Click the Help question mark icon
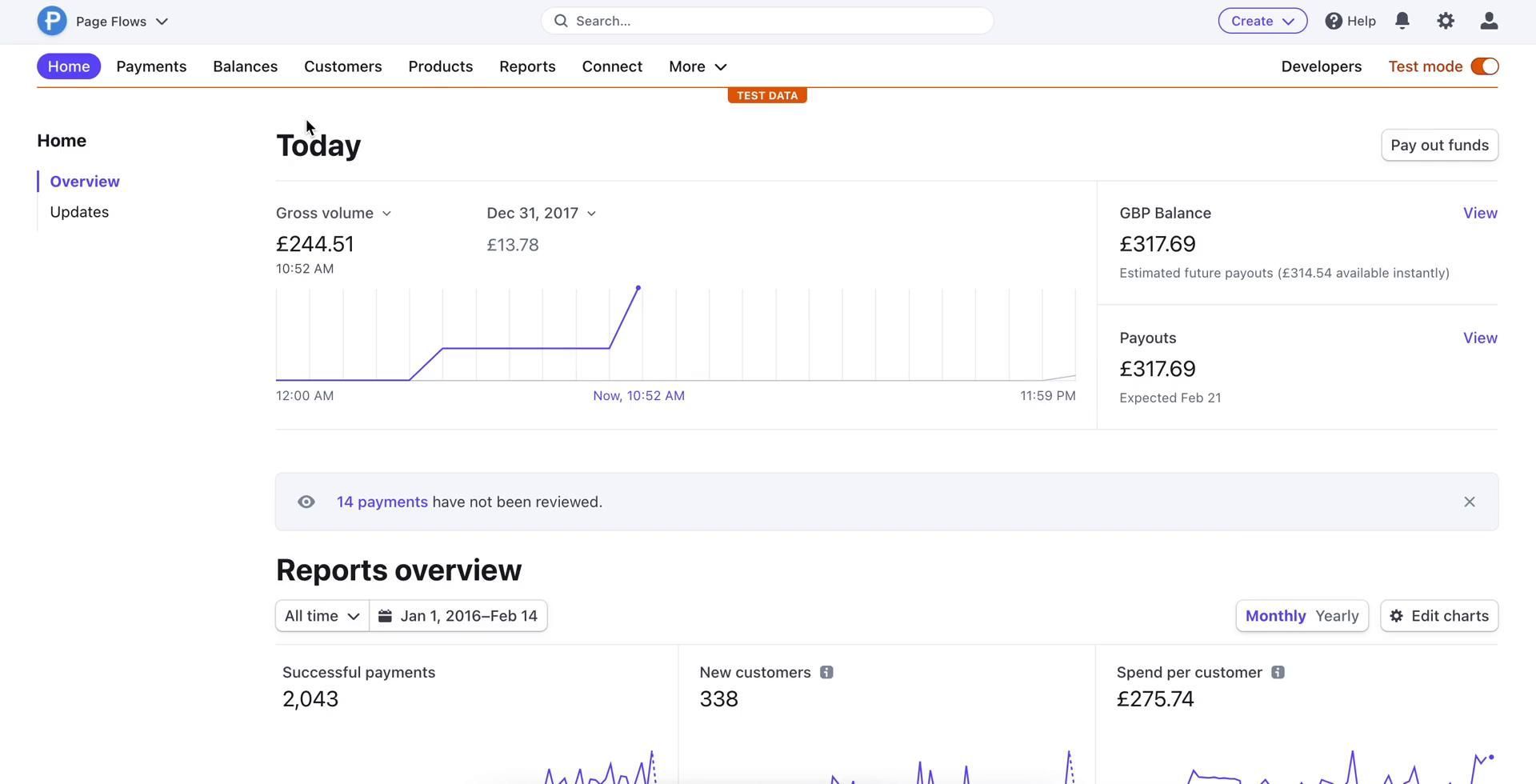 pos(1334,21)
